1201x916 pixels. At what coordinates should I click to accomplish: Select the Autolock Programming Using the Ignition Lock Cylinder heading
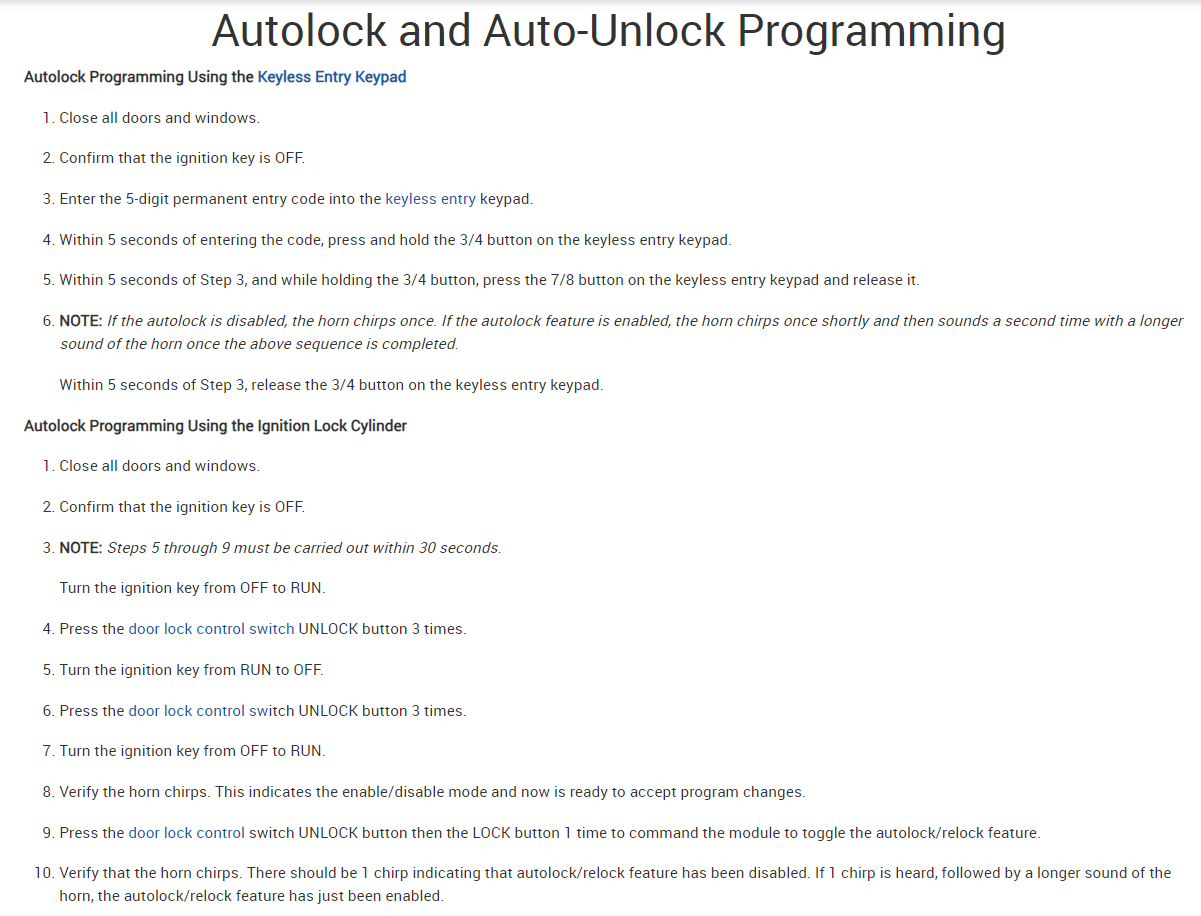tap(215, 426)
